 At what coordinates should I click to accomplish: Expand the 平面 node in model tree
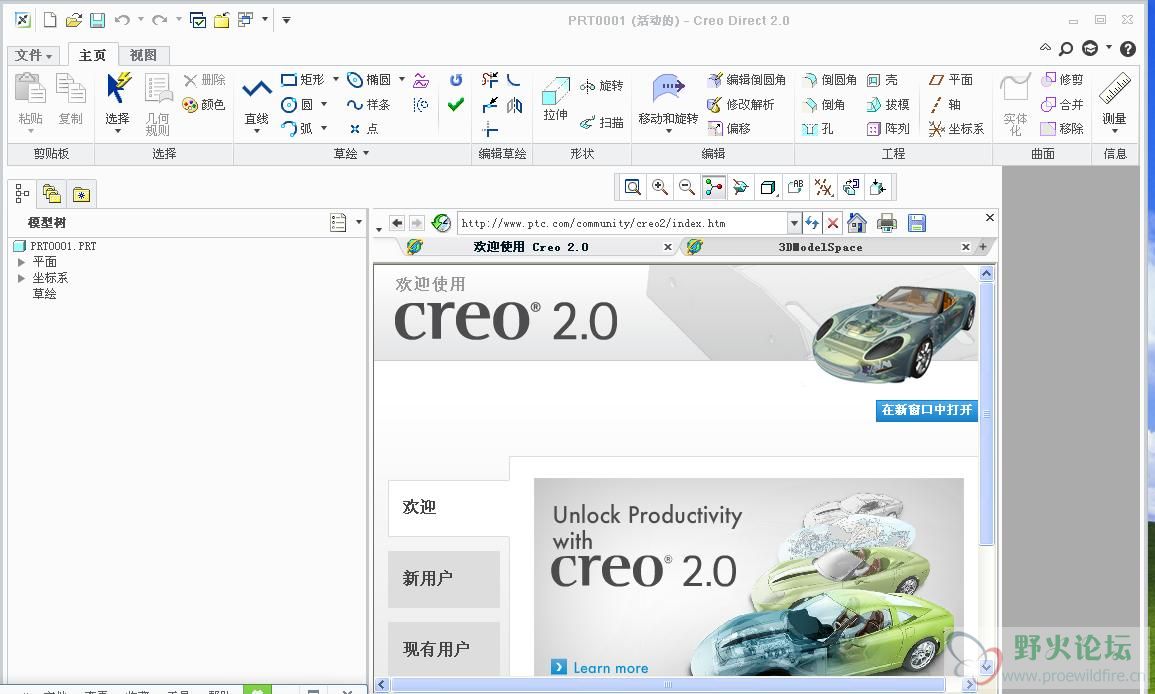pyautogui.click(x=21, y=262)
